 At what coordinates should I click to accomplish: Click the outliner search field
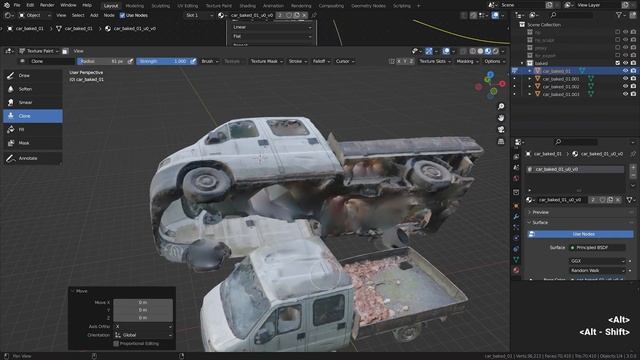(571, 15)
